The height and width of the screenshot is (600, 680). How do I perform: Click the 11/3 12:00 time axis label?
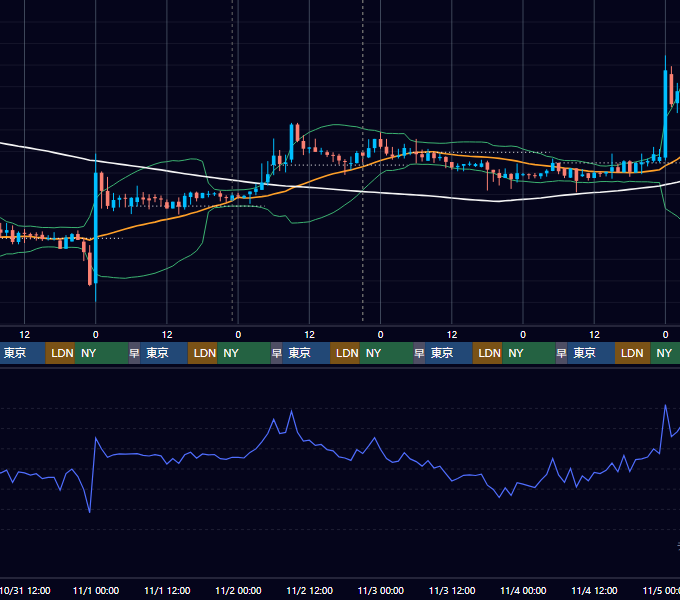click(x=452, y=590)
